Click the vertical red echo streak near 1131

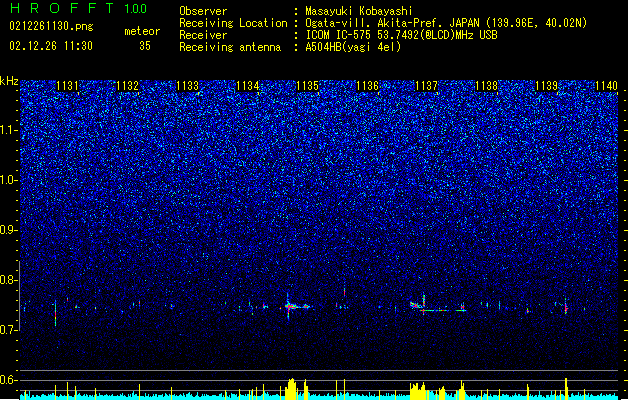(55, 313)
